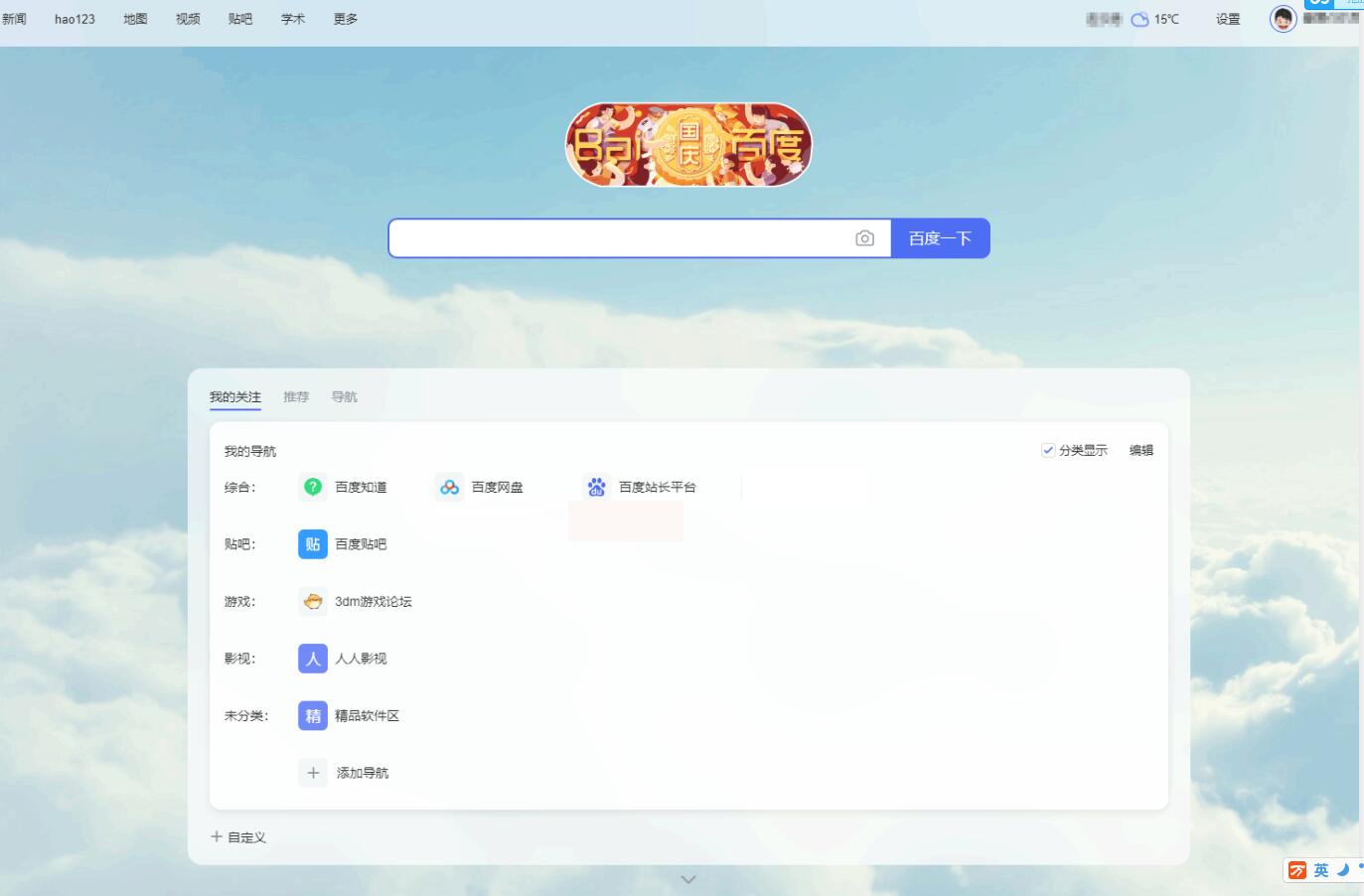
Task: Click the 贴吧: category label
Action: point(240,544)
